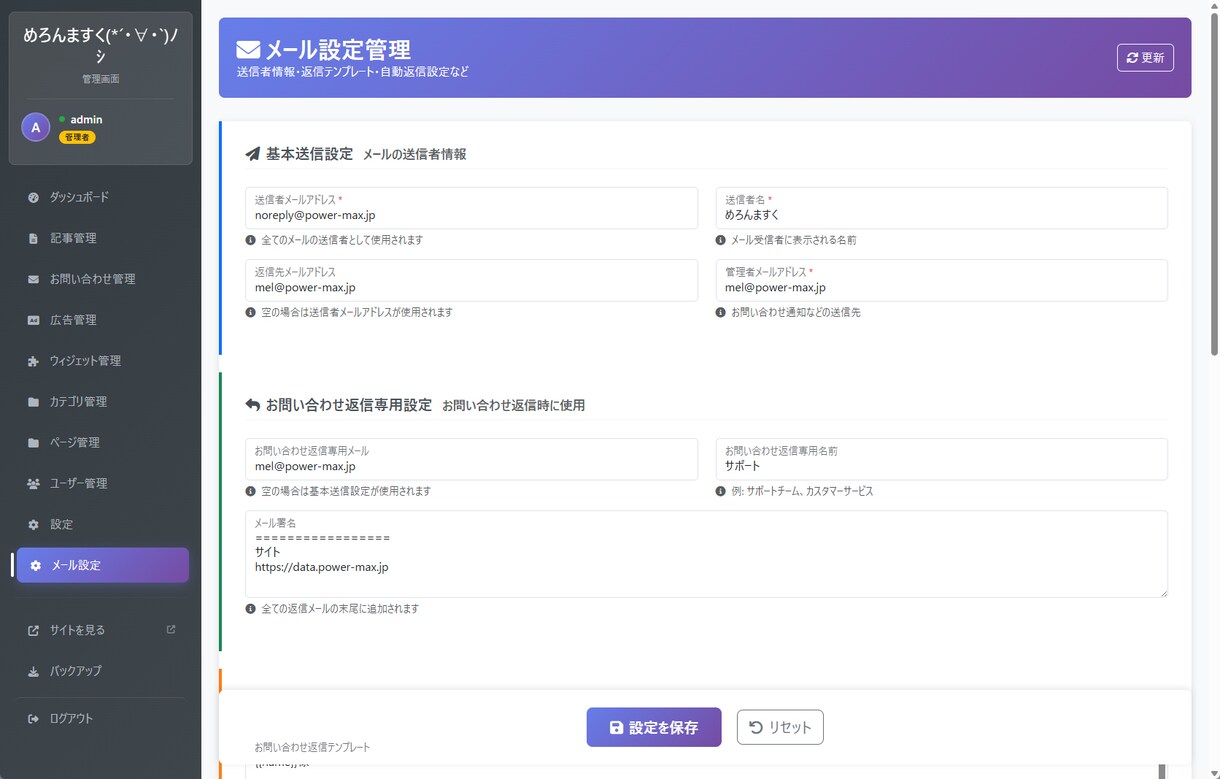Click the 基本送信設定 section heading
This screenshot has width=1220, height=779.
309,154
